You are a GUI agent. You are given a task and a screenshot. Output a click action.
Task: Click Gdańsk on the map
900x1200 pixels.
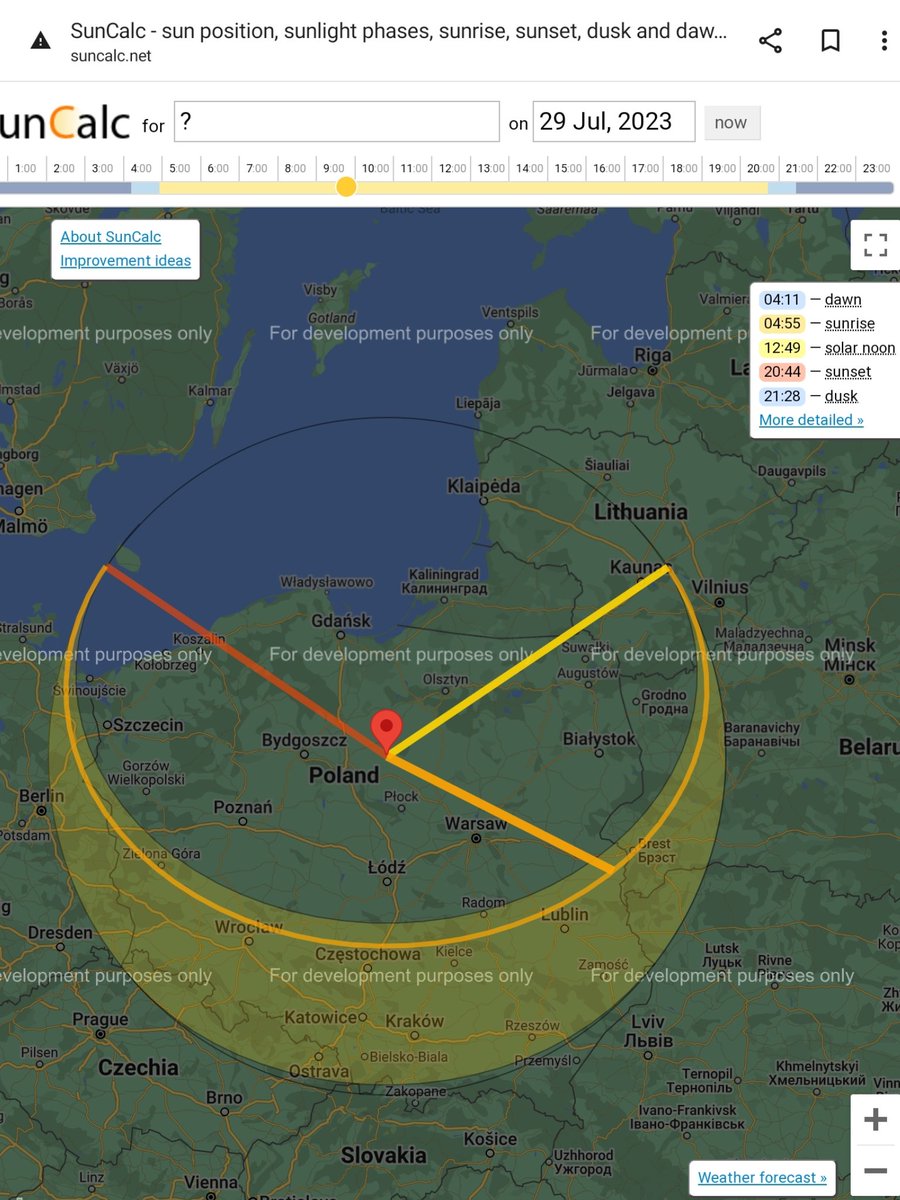[x=341, y=621]
